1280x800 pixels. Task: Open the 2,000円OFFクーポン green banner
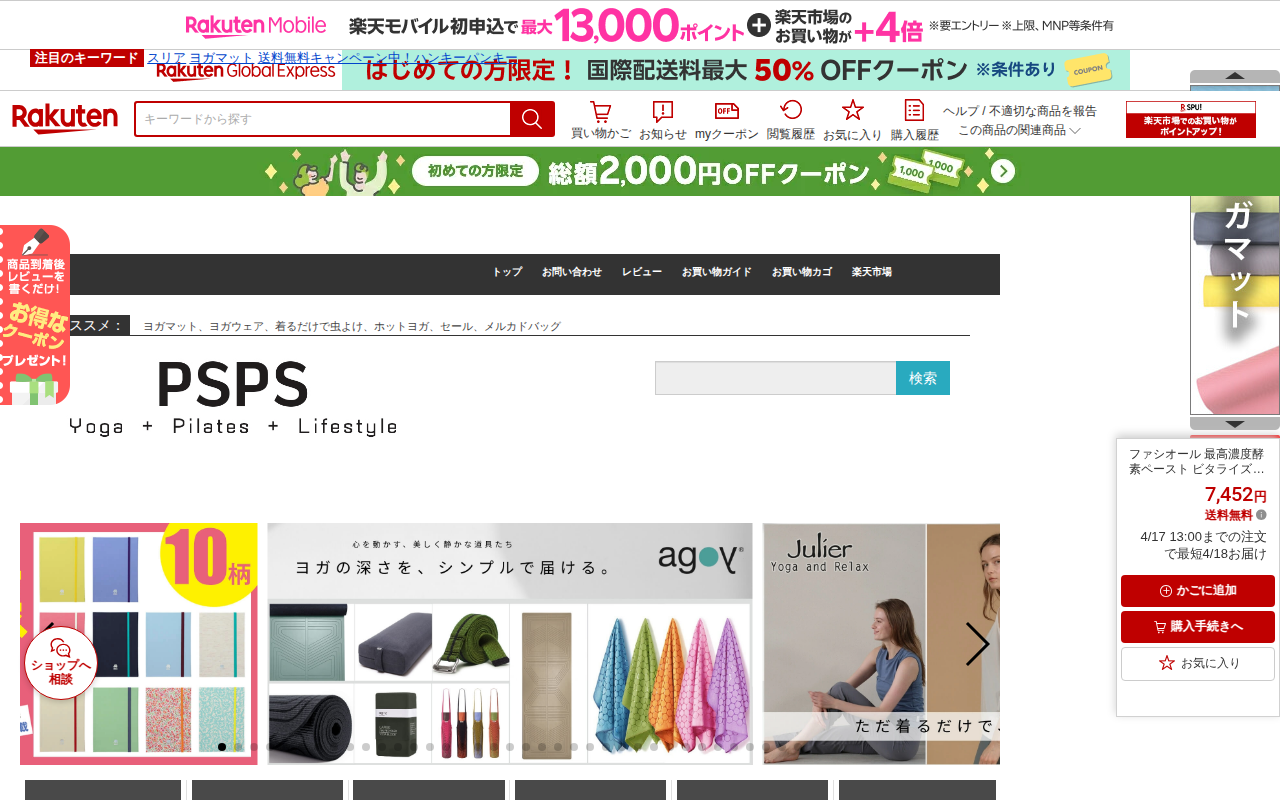pos(640,172)
